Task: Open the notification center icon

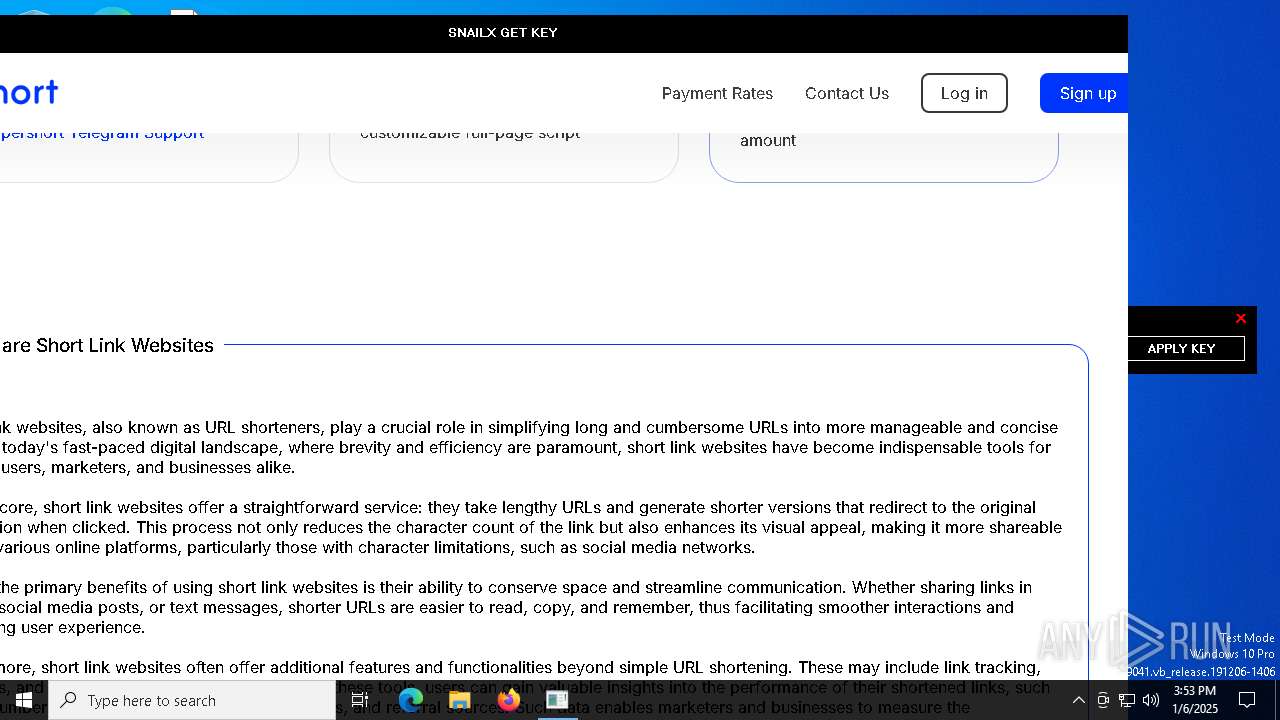Action: 1247,700
